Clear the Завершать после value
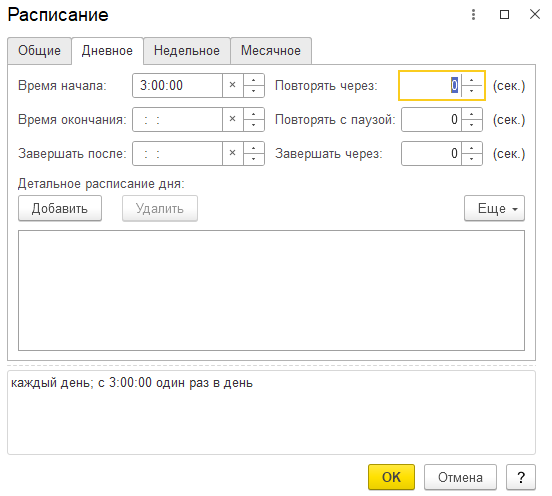552x496 pixels. 232,153
